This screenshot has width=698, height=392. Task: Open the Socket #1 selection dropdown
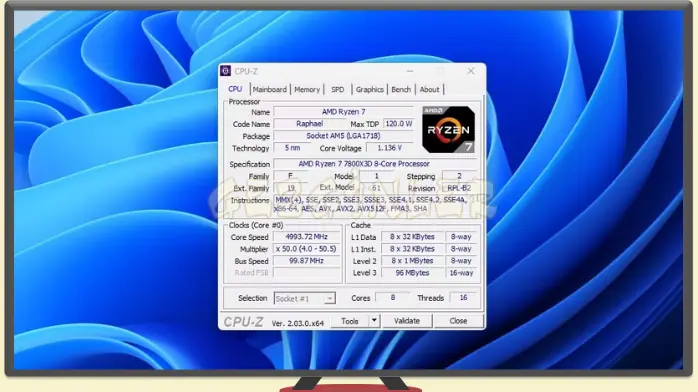click(304, 299)
